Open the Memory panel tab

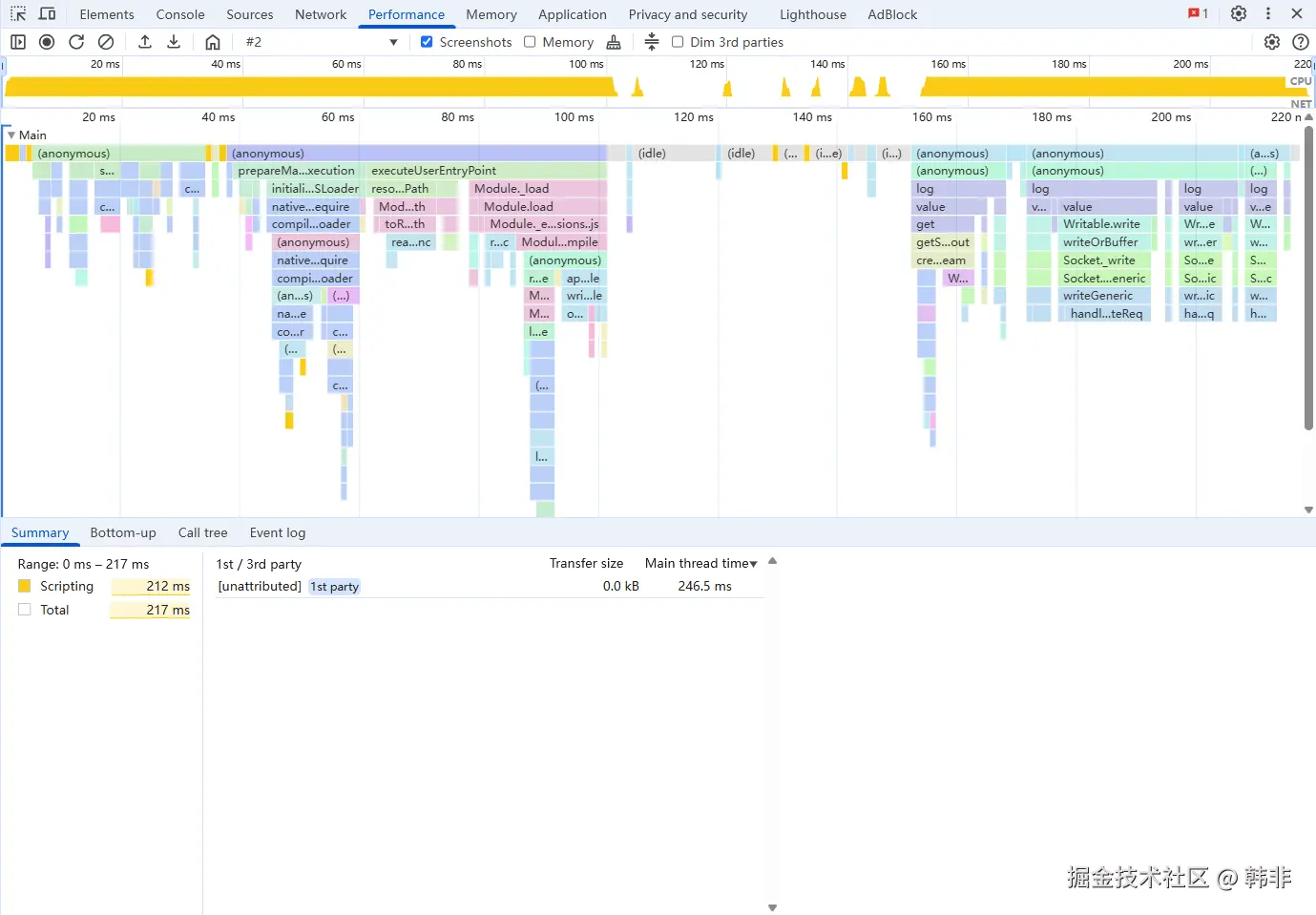(x=491, y=14)
